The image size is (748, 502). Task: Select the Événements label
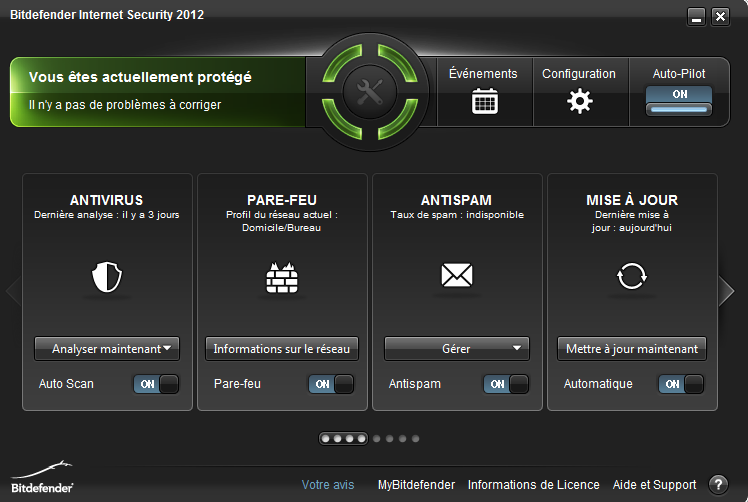(483, 73)
